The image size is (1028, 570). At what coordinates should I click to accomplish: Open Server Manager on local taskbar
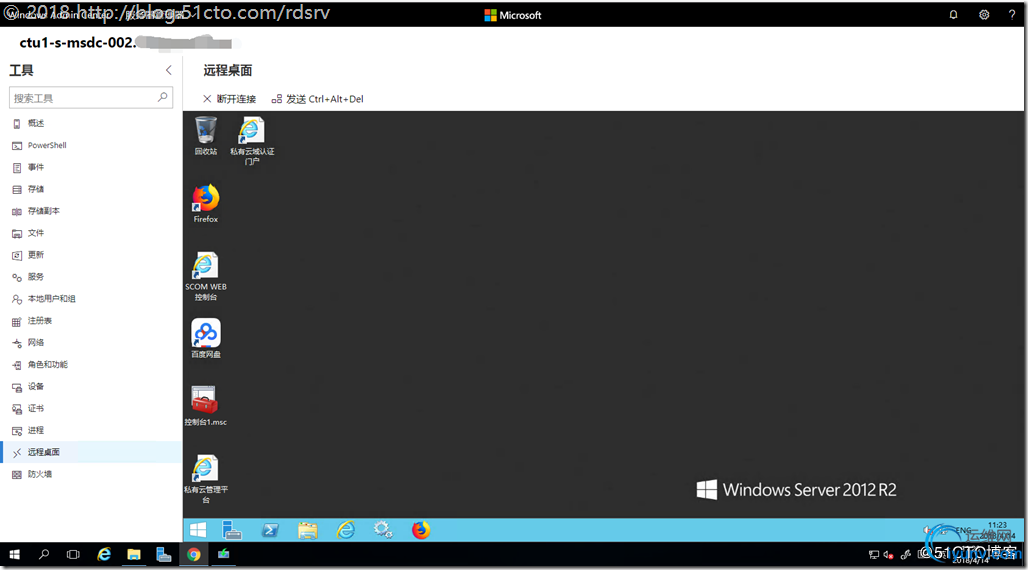163,555
